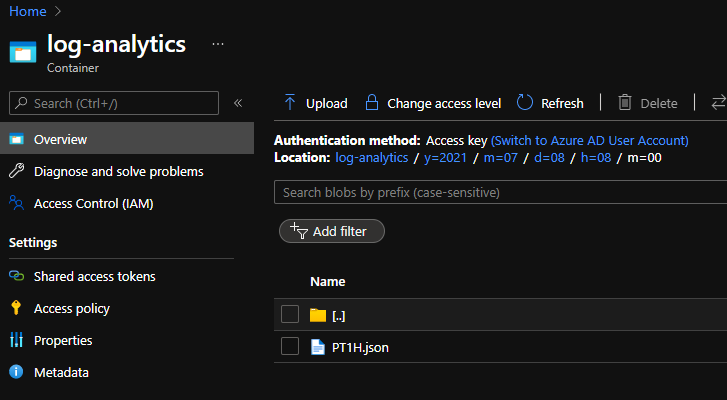Image resolution: width=727 pixels, height=400 pixels.
Task: Navigate to Home breadcrumb
Action: click(x=28, y=11)
